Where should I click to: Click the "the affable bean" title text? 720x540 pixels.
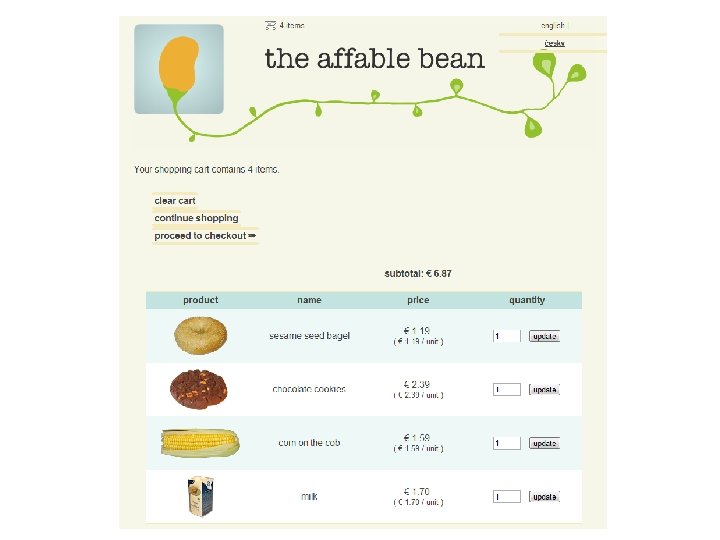(x=374, y=59)
